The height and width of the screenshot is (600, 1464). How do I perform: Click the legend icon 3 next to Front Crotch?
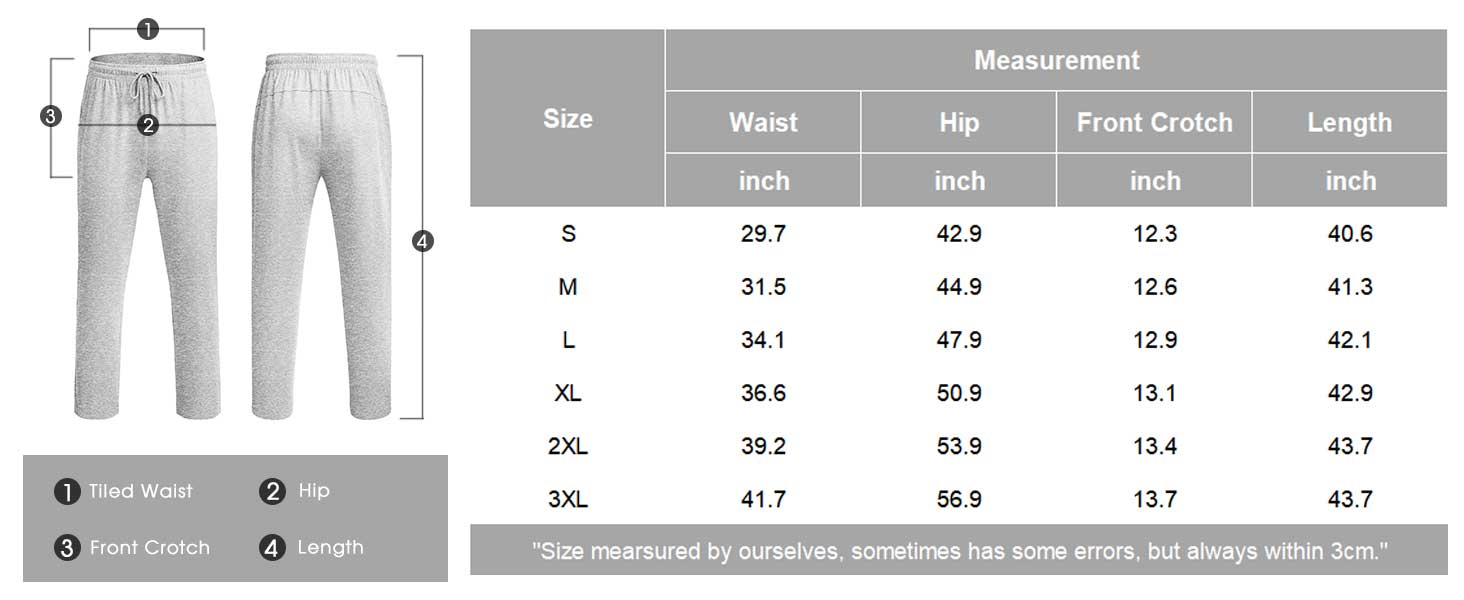point(67,548)
